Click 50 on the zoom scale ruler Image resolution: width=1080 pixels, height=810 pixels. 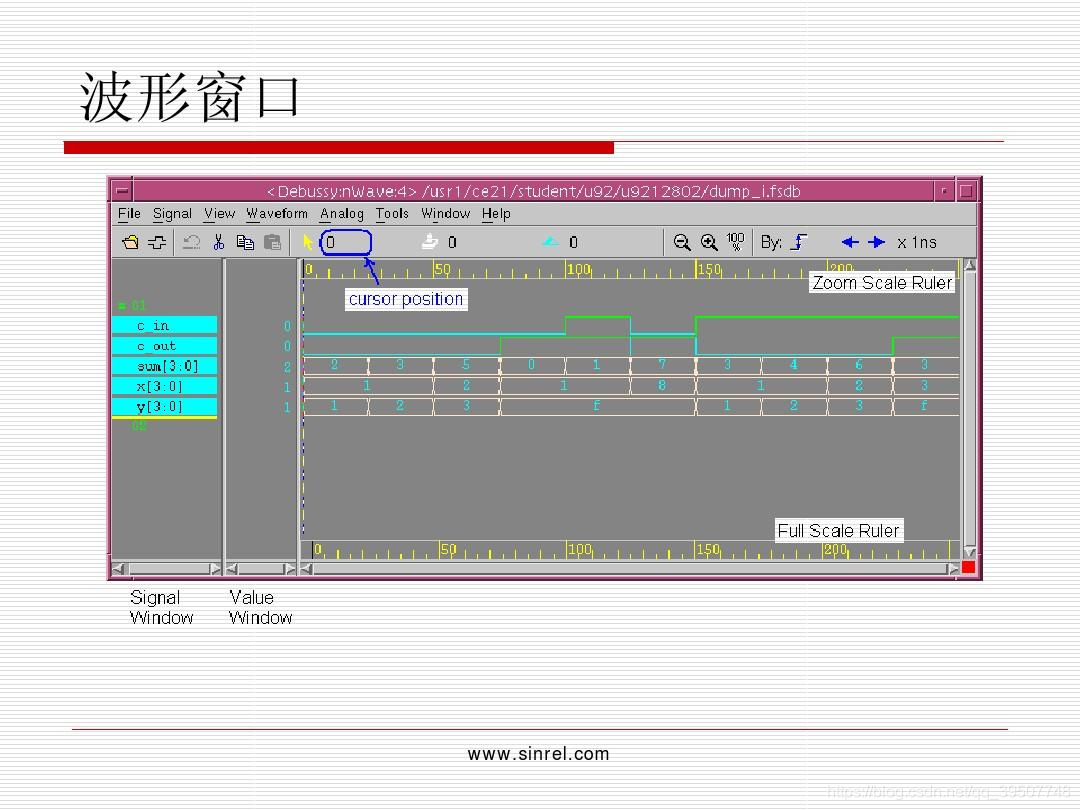coord(442,269)
